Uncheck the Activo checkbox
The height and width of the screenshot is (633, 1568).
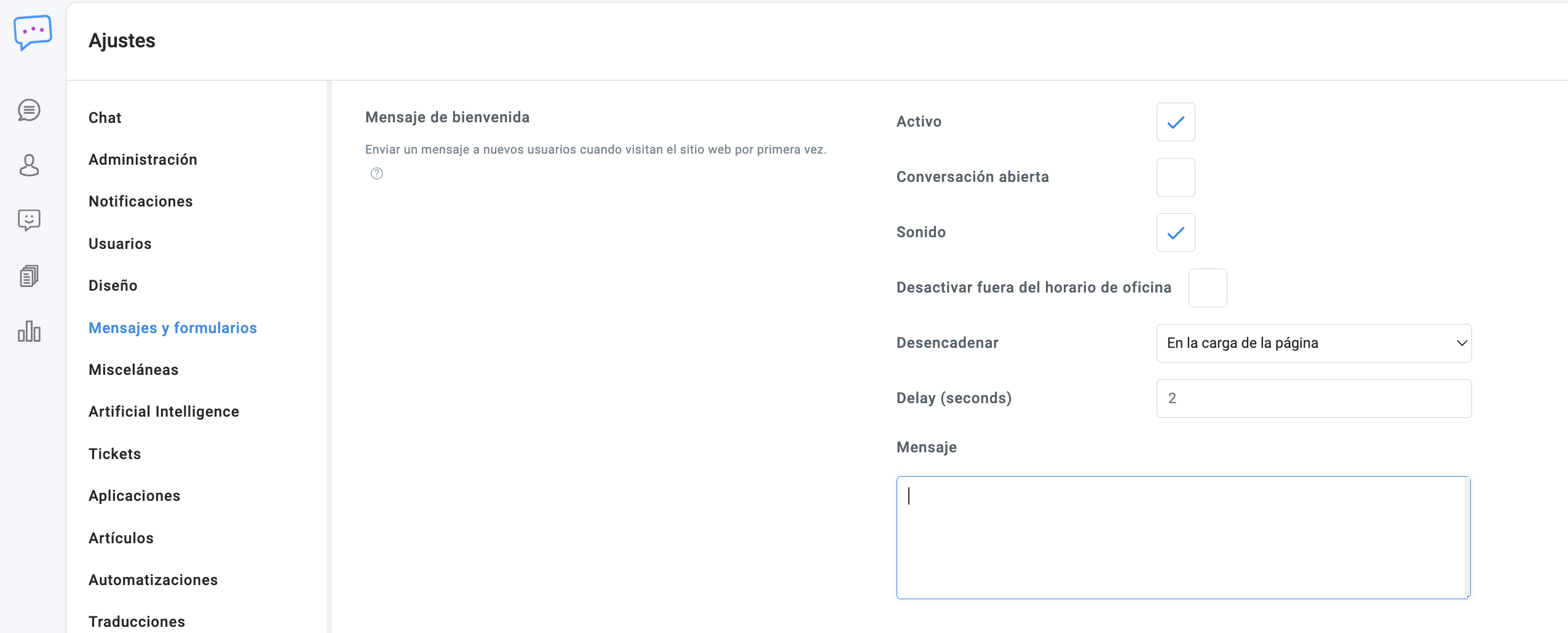click(x=1175, y=122)
